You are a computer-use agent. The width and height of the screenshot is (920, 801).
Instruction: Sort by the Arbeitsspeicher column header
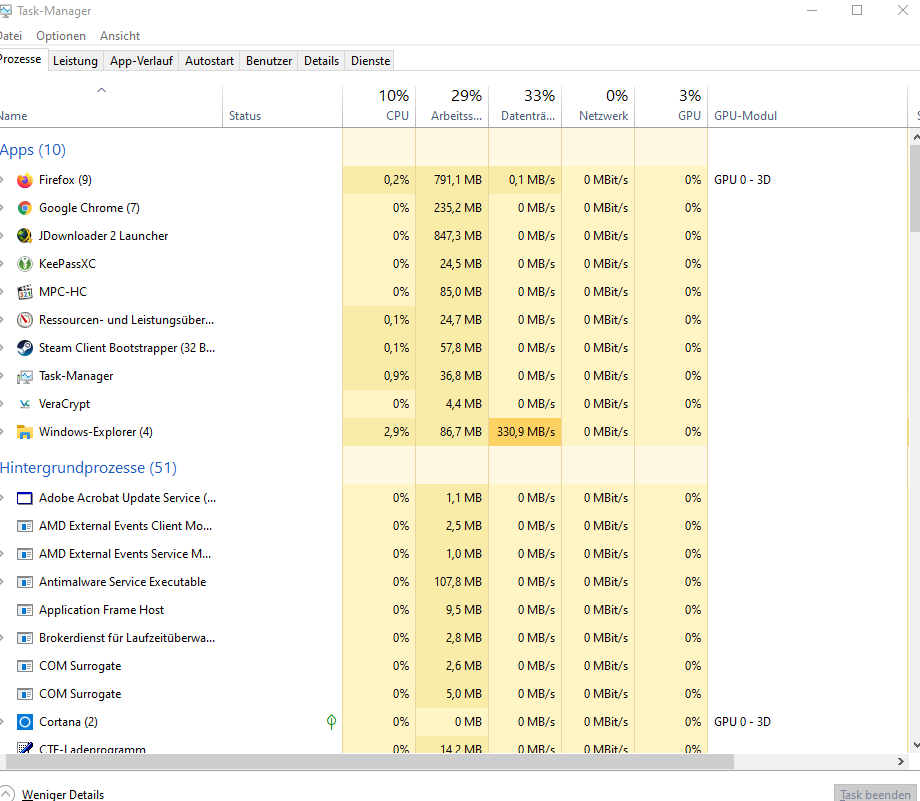pyautogui.click(x=452, y=106)
